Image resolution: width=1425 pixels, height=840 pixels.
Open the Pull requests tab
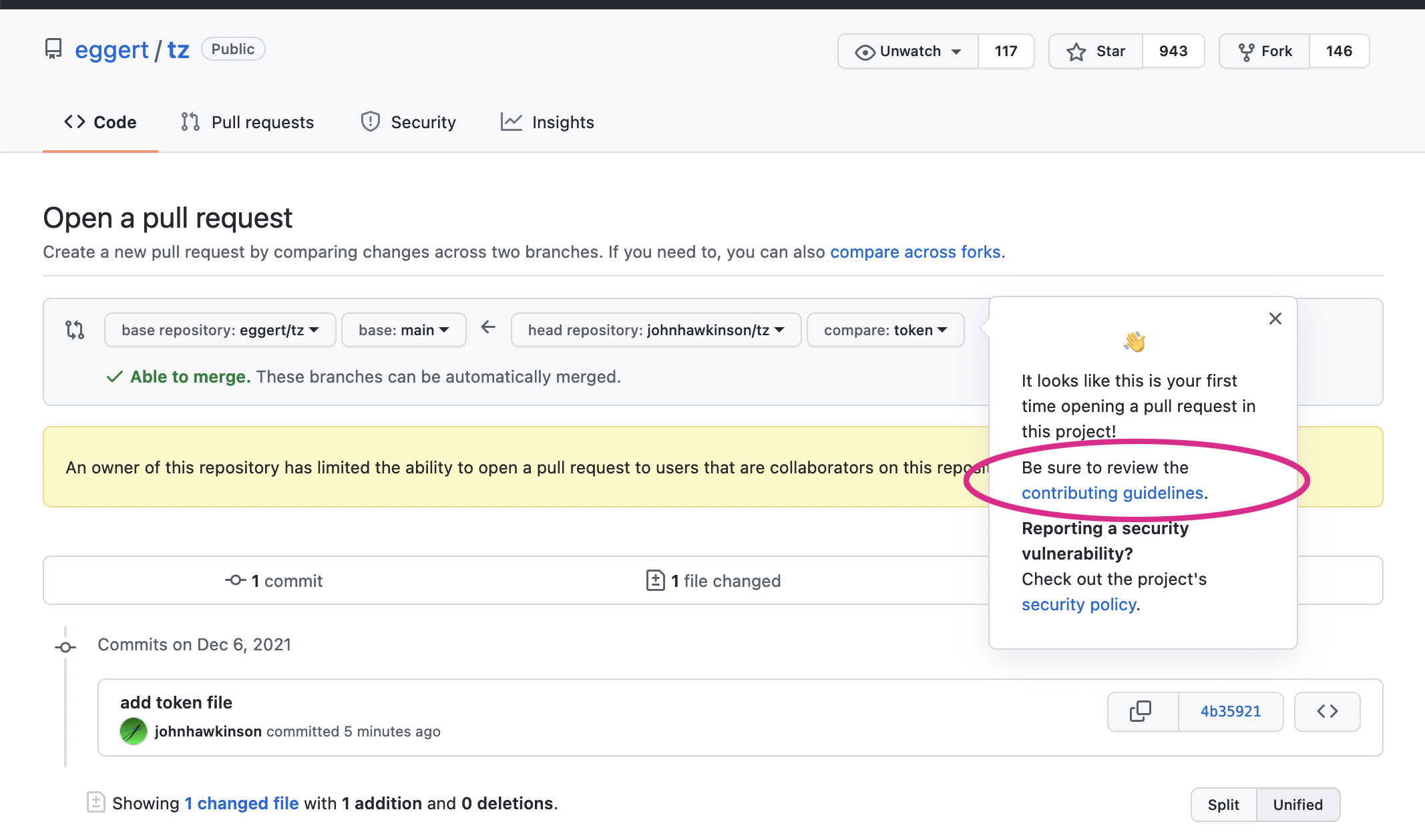click(247, 122)
